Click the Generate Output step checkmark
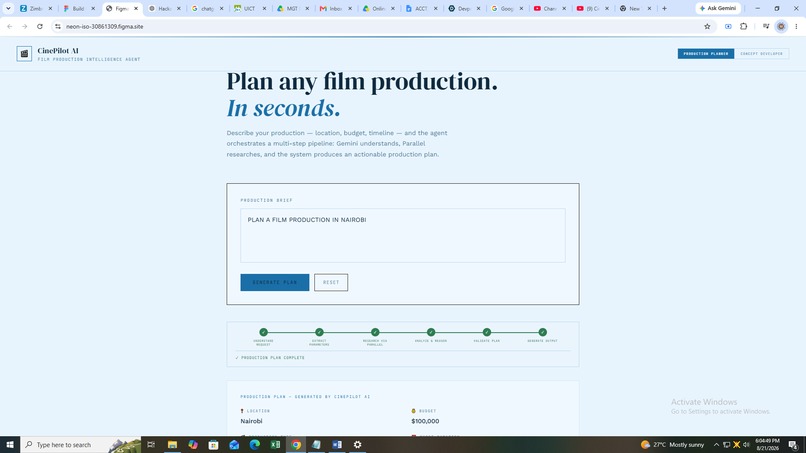Viewport: 806px width, 453px height. (542, 332)
